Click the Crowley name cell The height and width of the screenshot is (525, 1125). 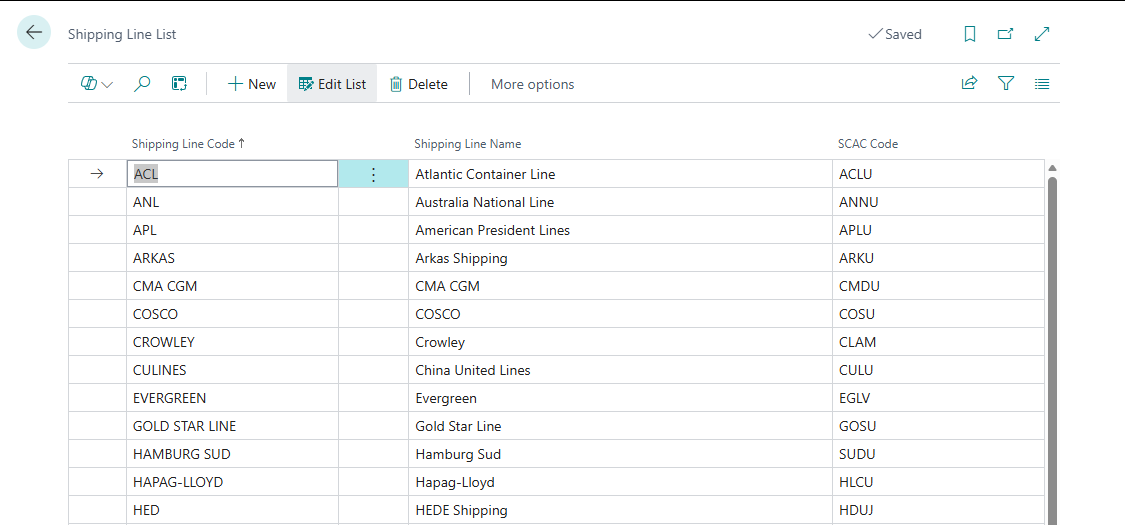click(621, 342)
